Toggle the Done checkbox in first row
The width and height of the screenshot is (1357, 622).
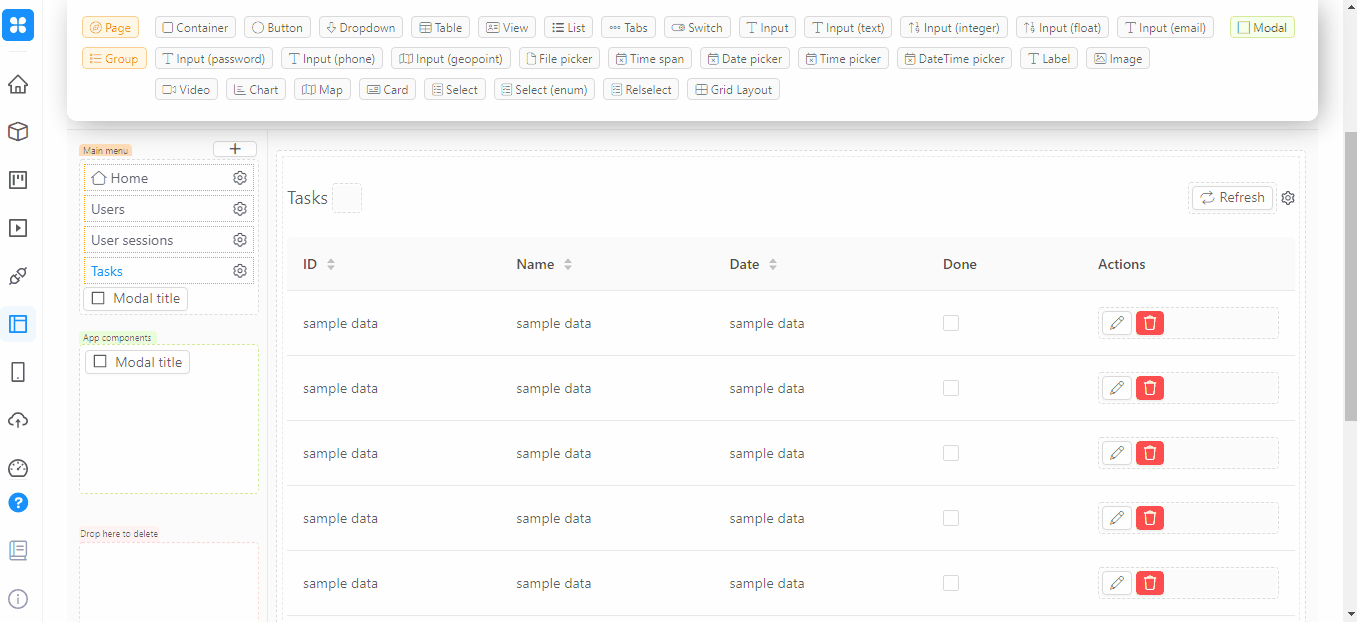point(951,323)
